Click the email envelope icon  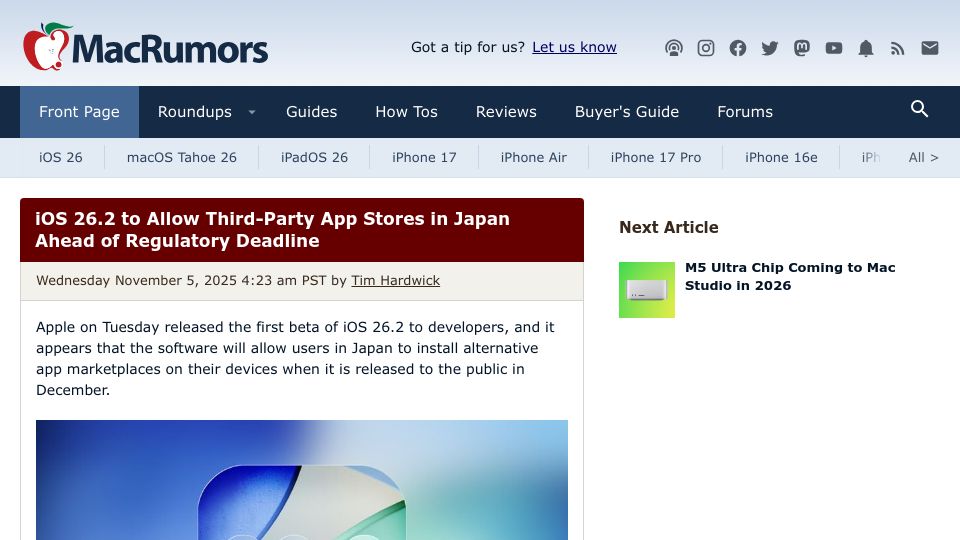(929, 48)
